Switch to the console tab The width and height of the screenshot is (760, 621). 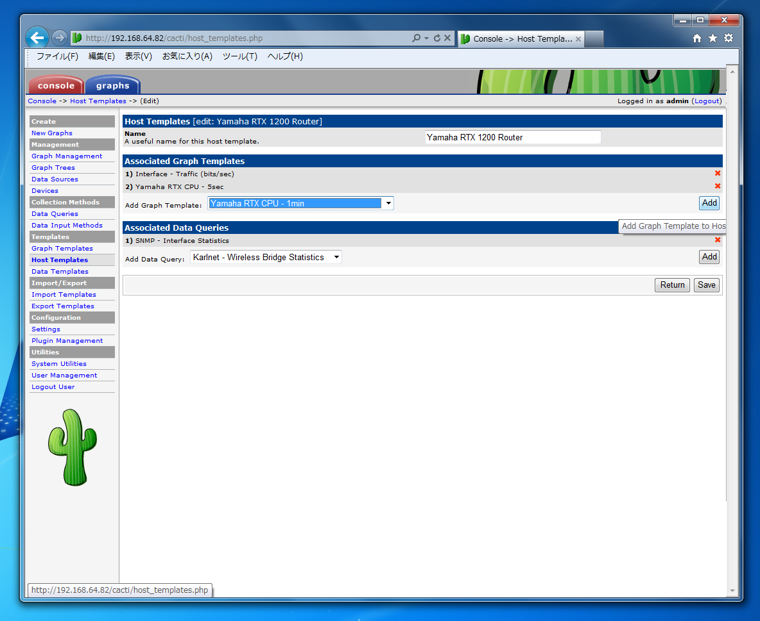(56, 85)
